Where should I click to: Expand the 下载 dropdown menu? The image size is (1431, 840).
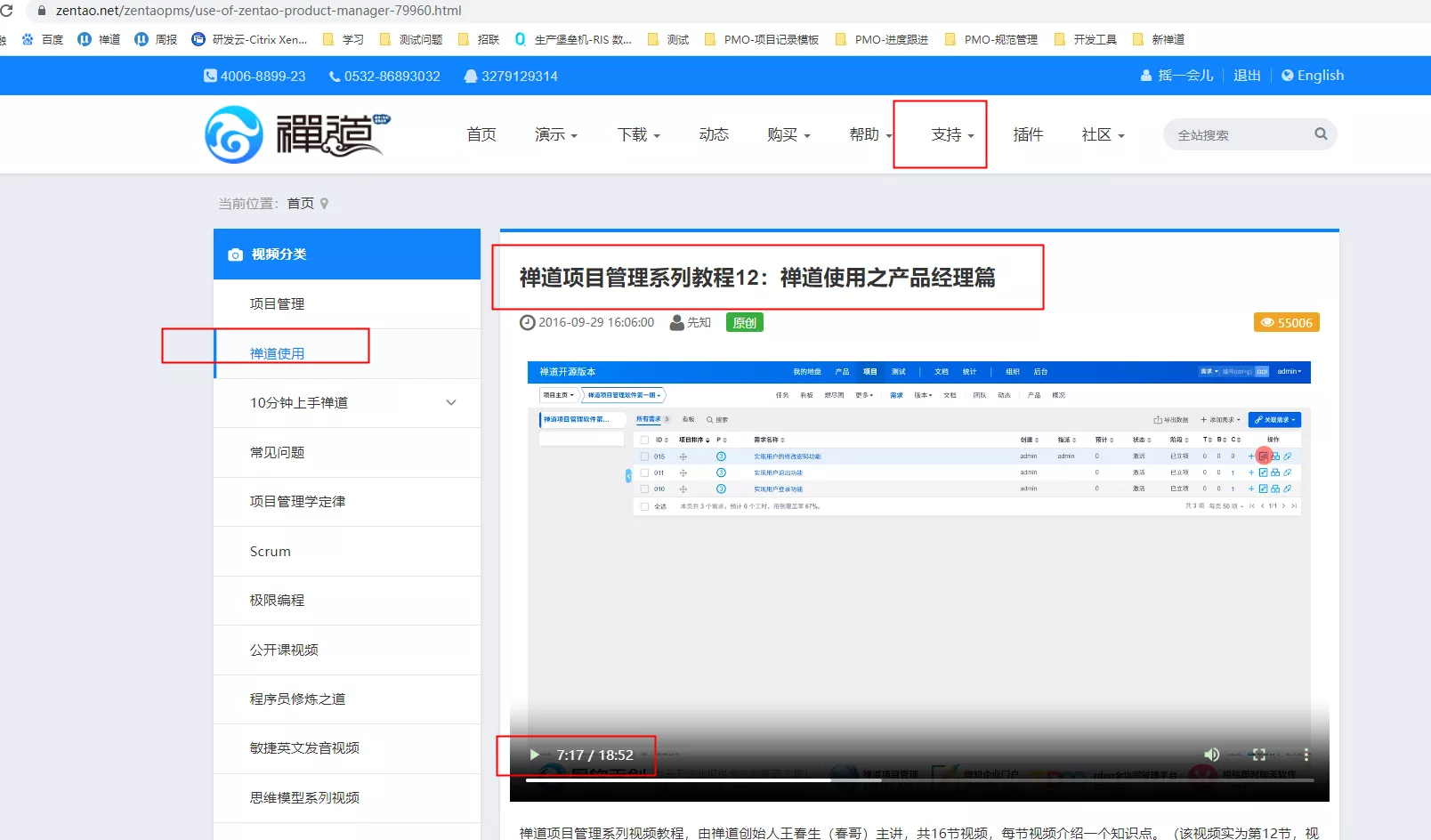[x=639, y=134]
